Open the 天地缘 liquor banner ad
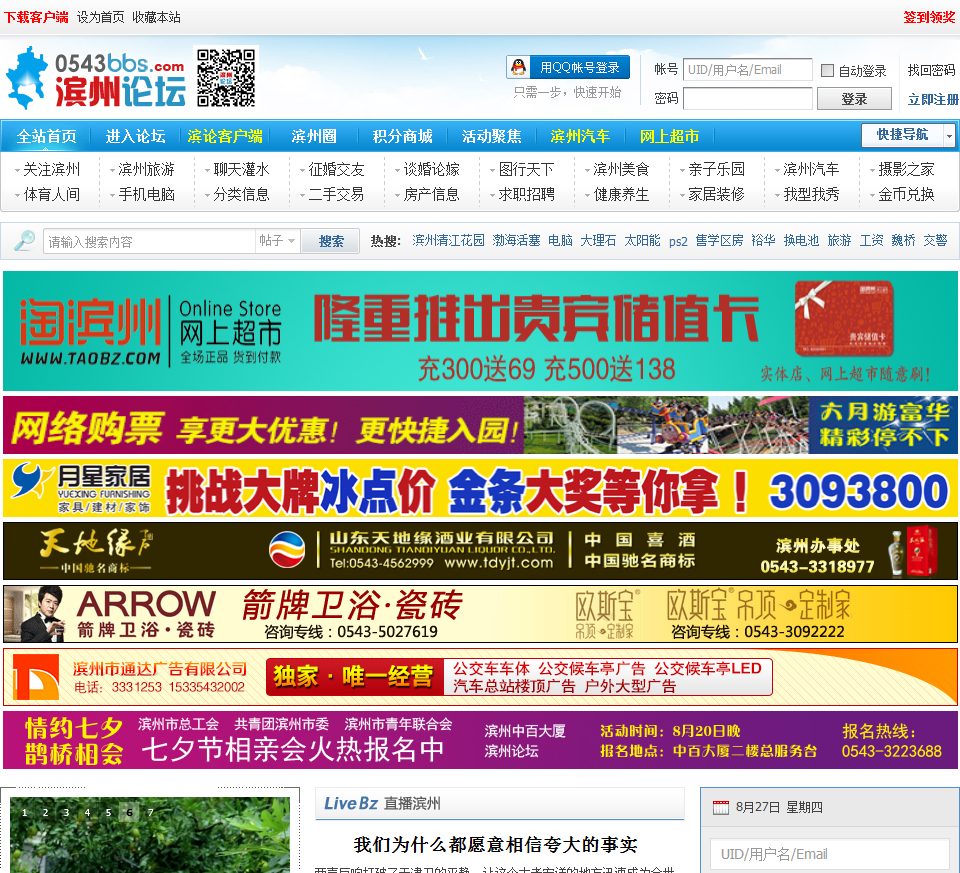The height and width of the screenshot is (873, 960). coord(480,551)
